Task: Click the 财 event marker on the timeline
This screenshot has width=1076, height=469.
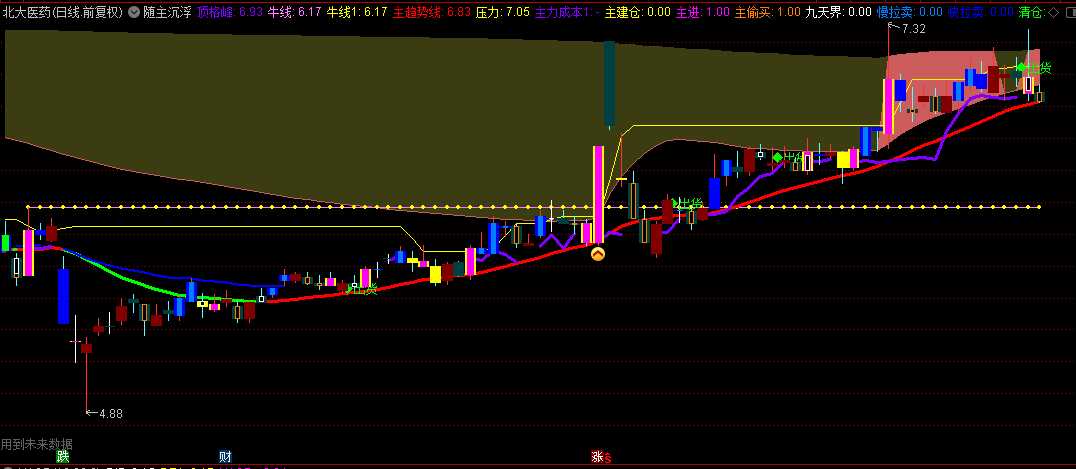Action: 225,457
